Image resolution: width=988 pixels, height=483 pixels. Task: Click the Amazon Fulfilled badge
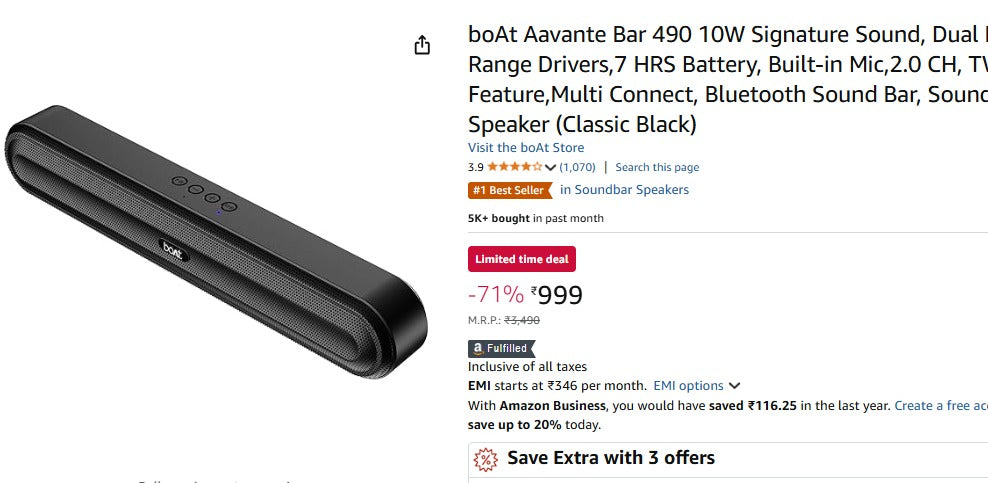[498, 348]
